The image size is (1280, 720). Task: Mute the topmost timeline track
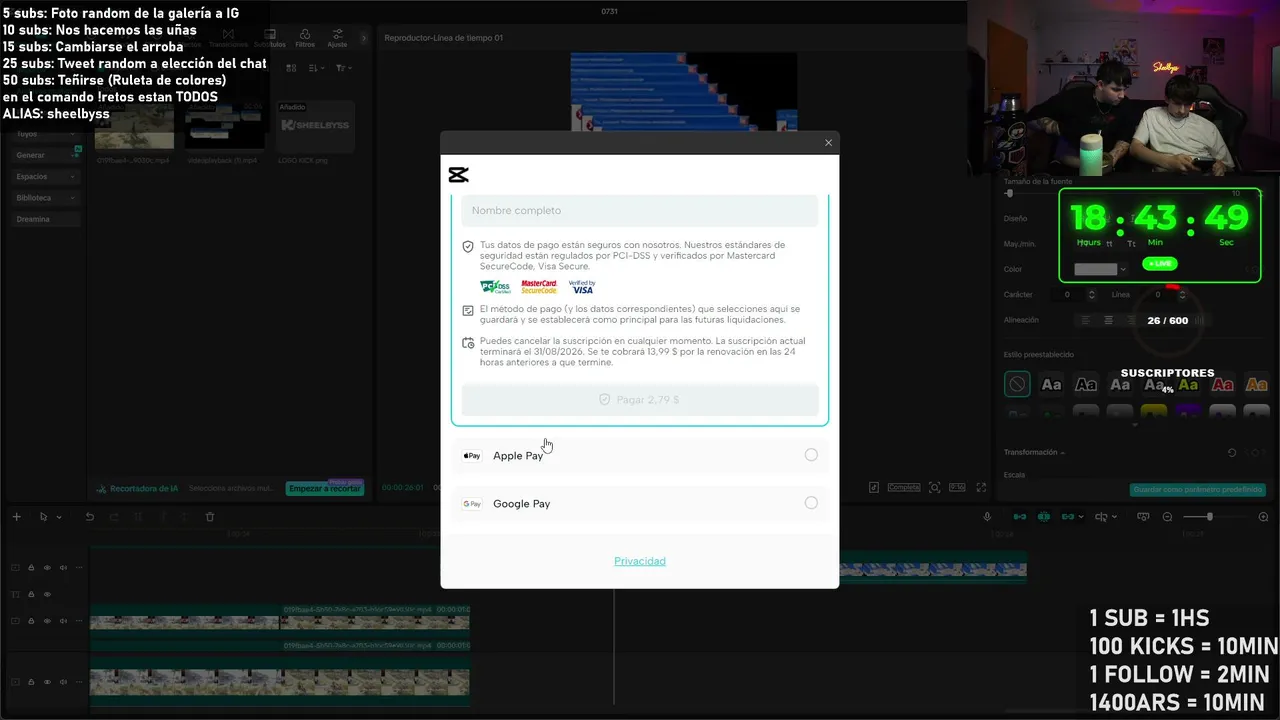point(63,568)
